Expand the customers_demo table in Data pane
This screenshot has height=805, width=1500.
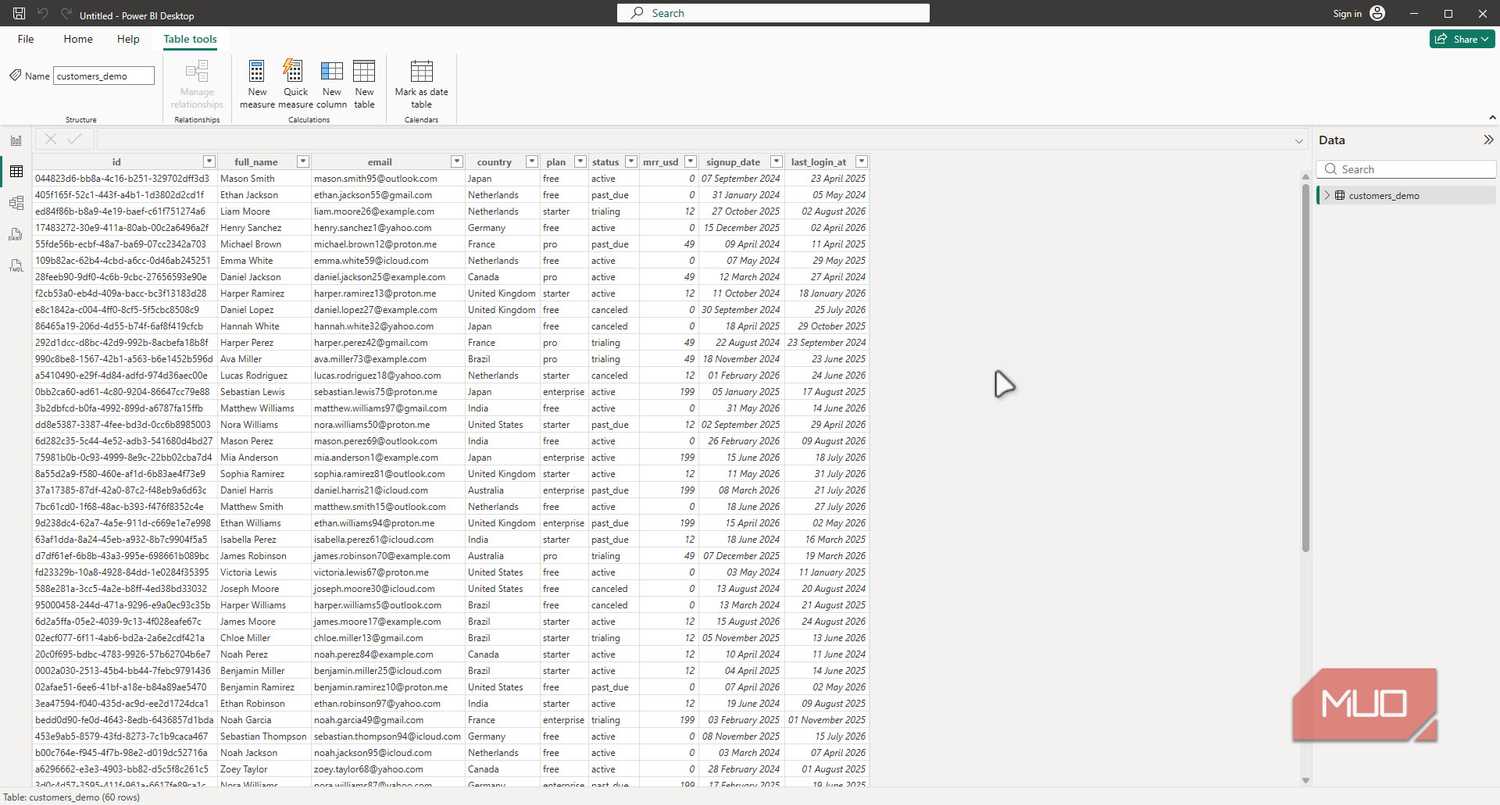(1327, 195)
